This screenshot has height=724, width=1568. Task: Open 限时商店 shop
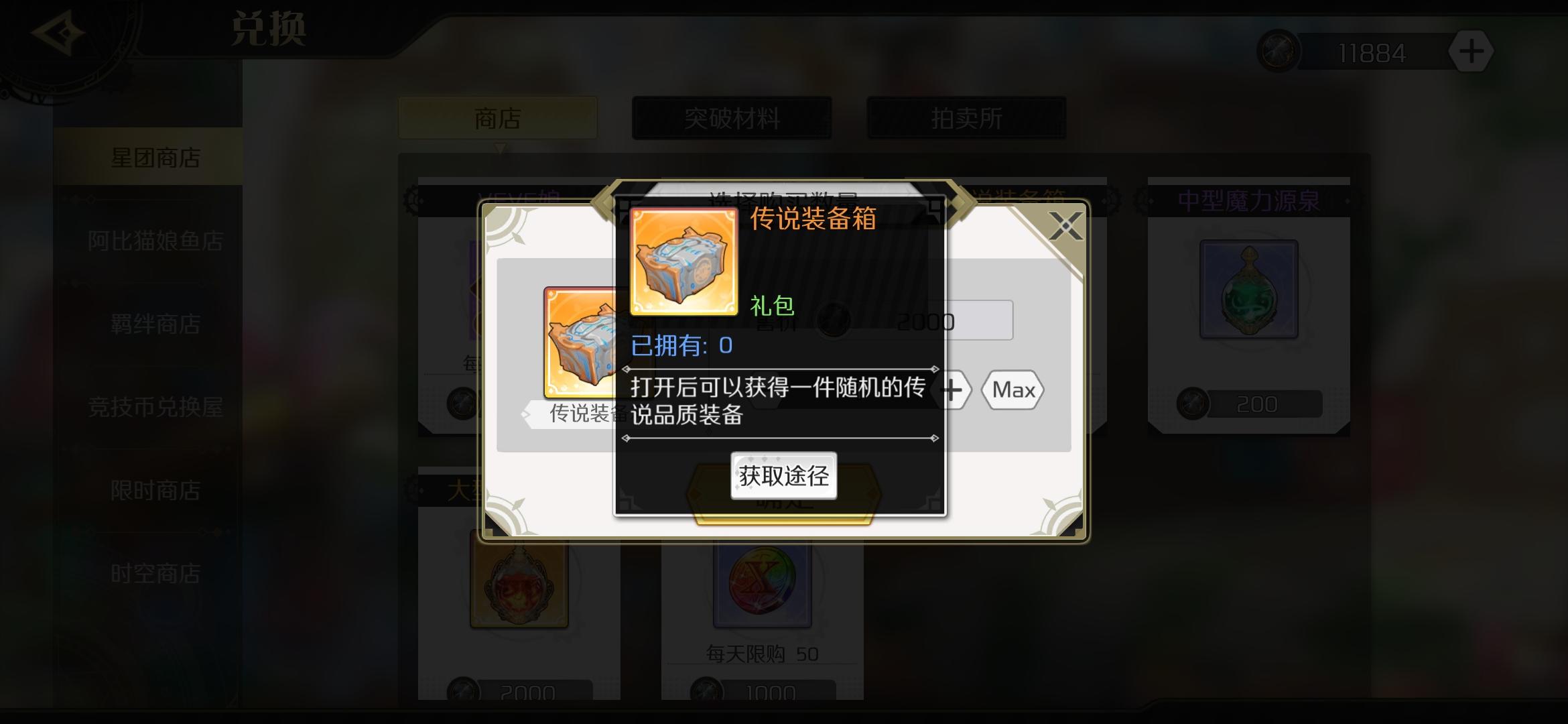155,491
